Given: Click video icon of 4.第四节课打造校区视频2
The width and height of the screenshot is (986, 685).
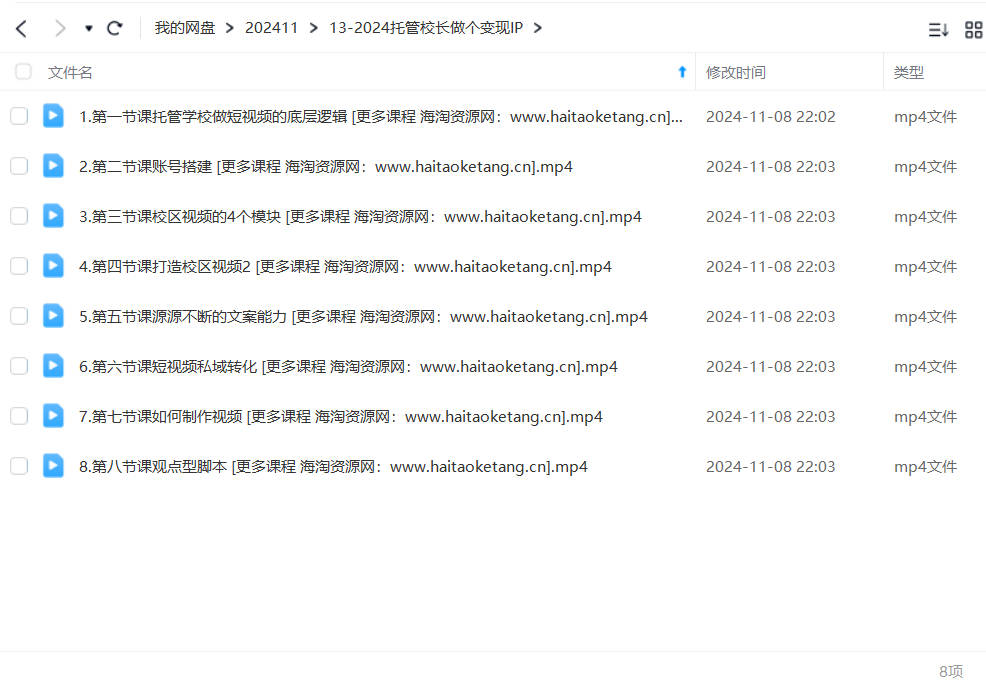Looking at the screenshot, I should click(53, 266).
